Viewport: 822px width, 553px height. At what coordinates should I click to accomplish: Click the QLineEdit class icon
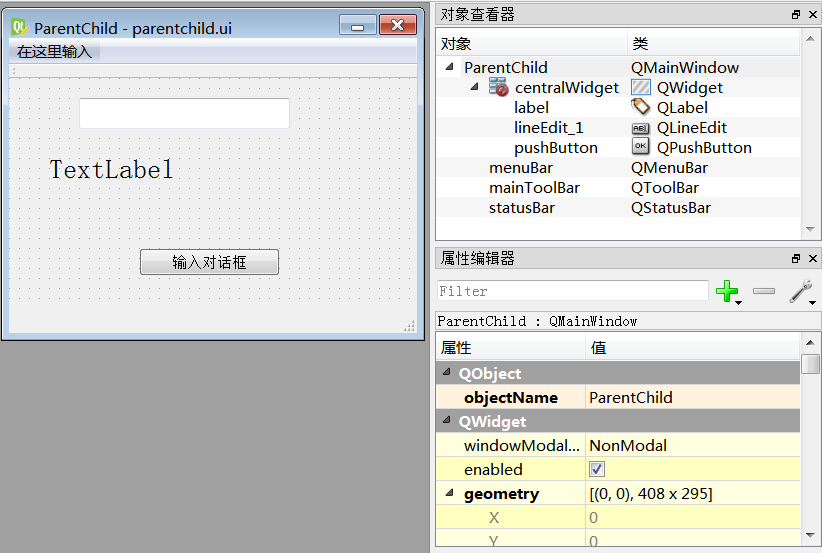[641, 128]
